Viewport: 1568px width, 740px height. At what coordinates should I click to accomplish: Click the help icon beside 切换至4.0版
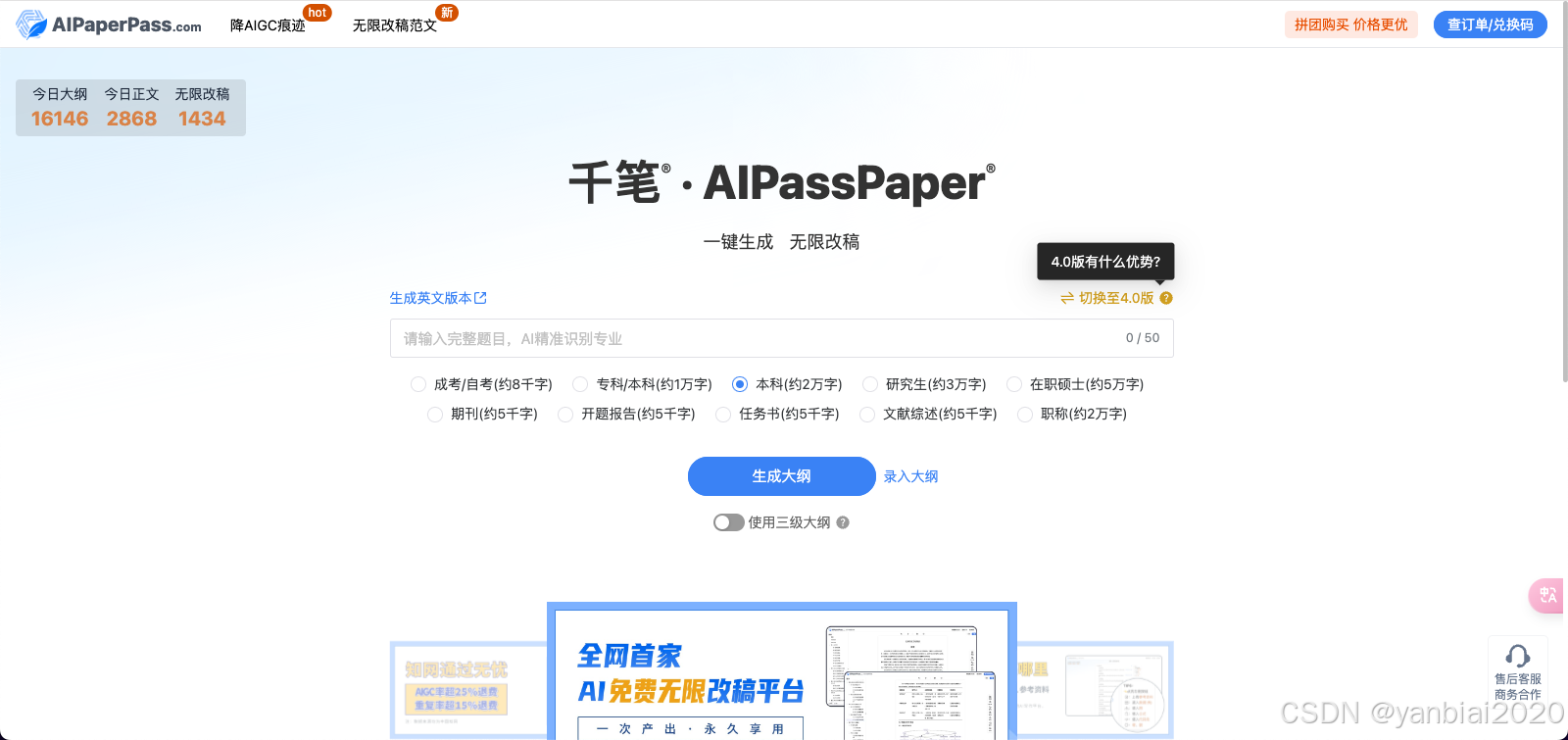coord(1166,298)
